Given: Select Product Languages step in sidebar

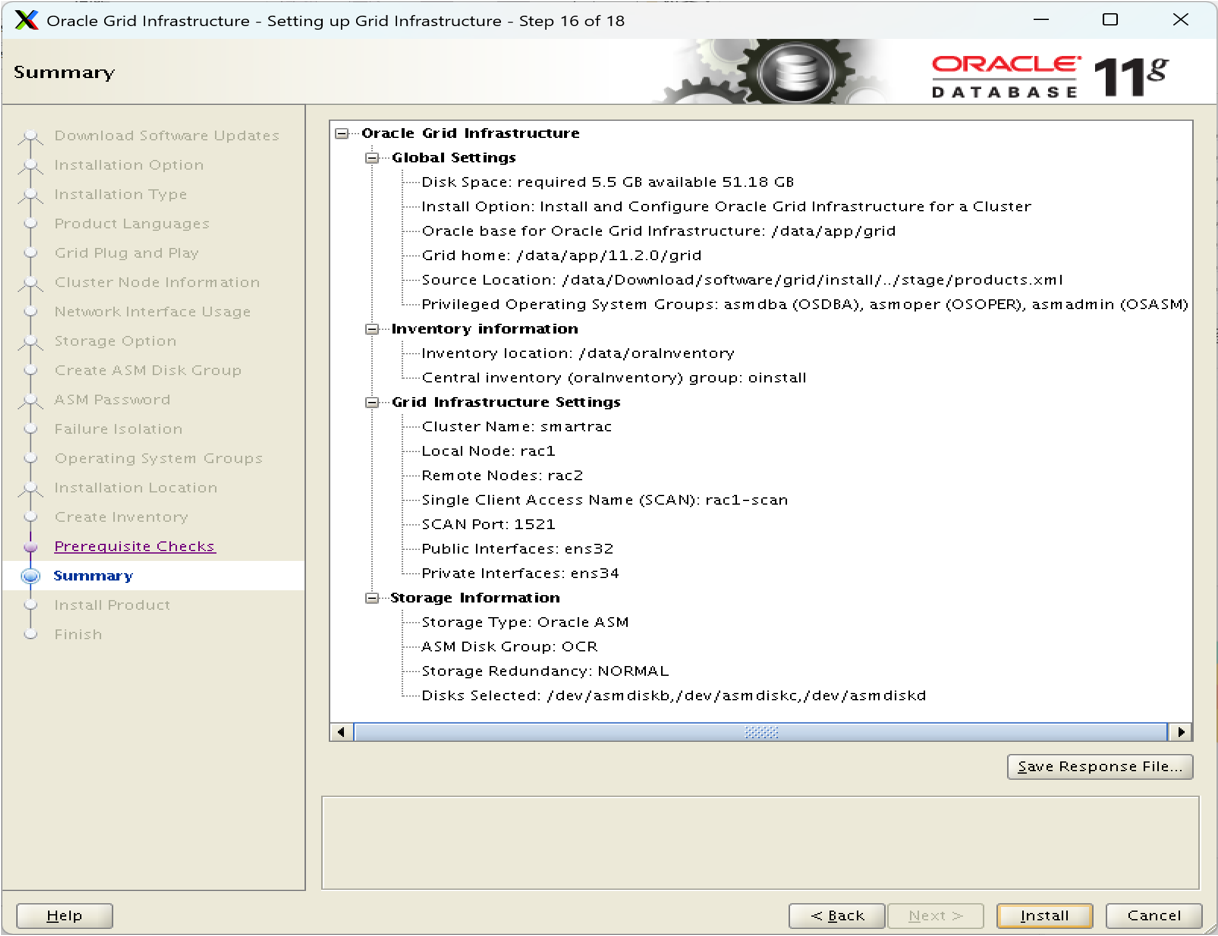Looking at the screenshot, I should click(132, 224).
